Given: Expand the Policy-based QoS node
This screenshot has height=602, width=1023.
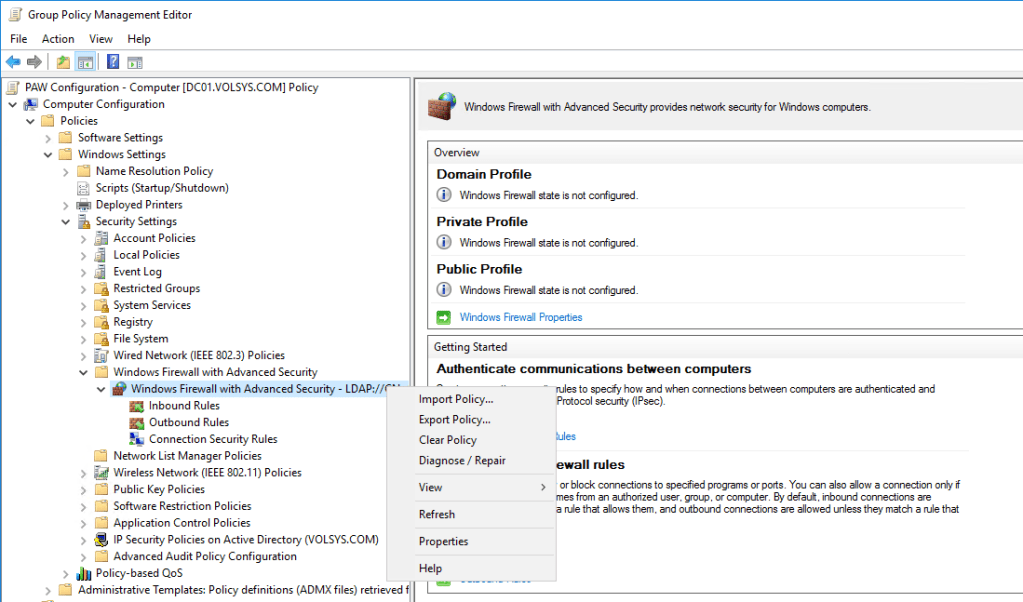Looking at the screenshot, I should point(66,574).
